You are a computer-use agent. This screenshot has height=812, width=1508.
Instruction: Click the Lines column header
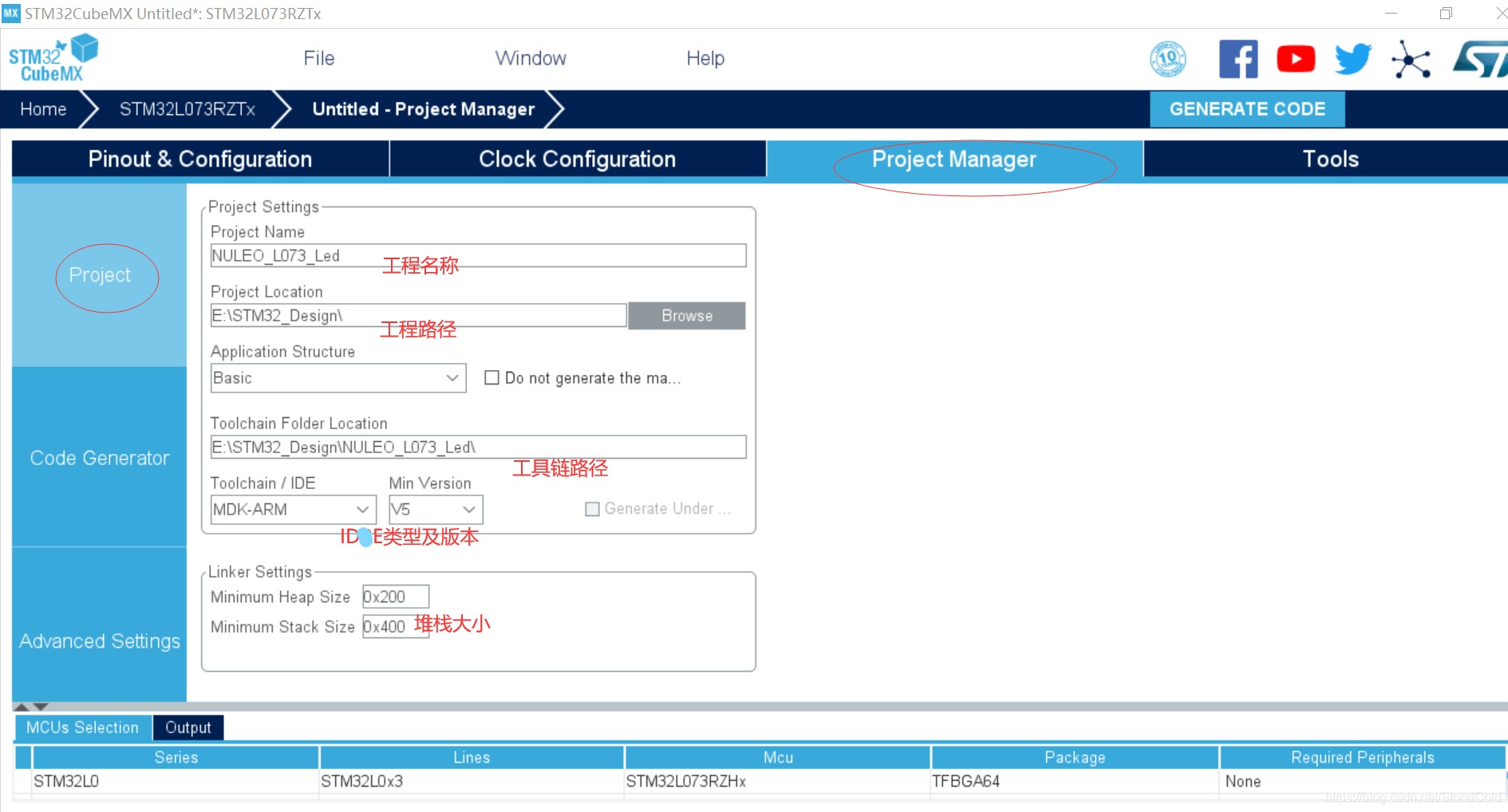(472, 757)
